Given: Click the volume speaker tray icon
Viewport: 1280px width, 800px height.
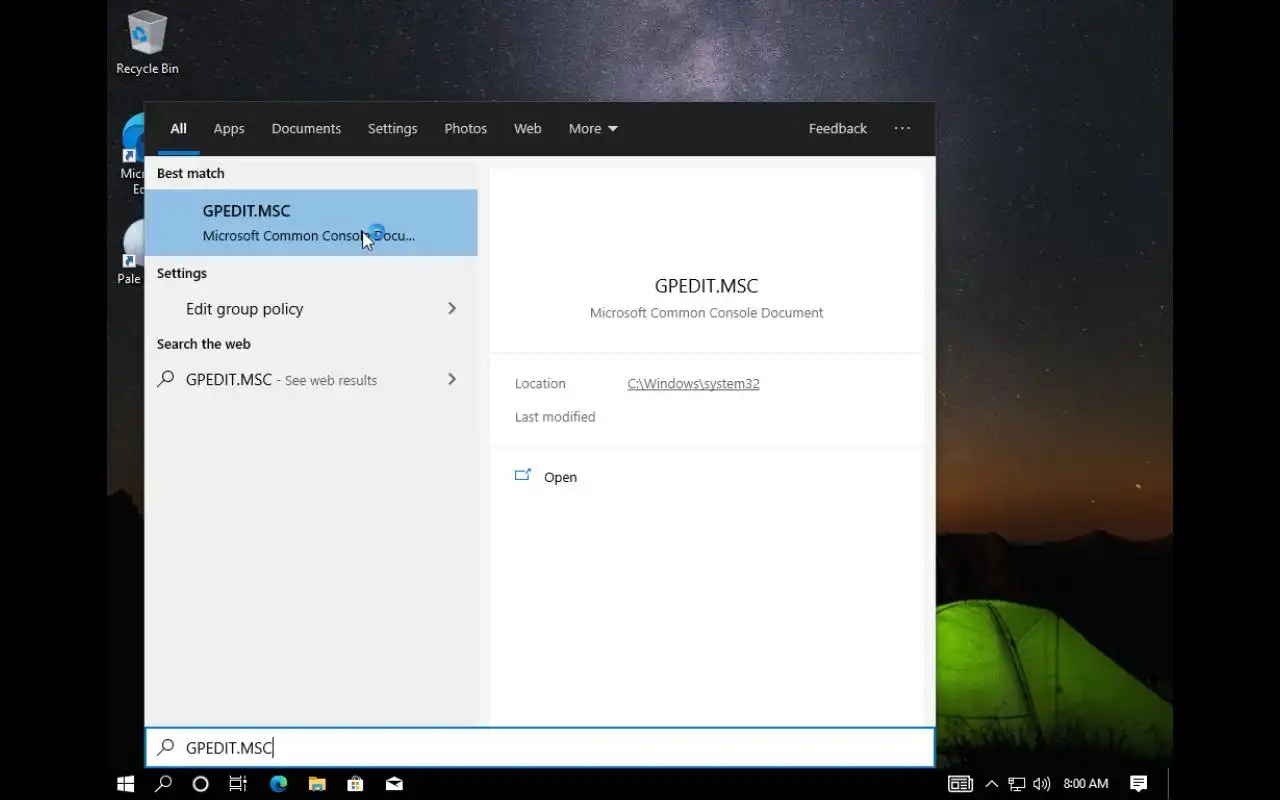Looking at the screenshot, I should (x=1042, y=783).
